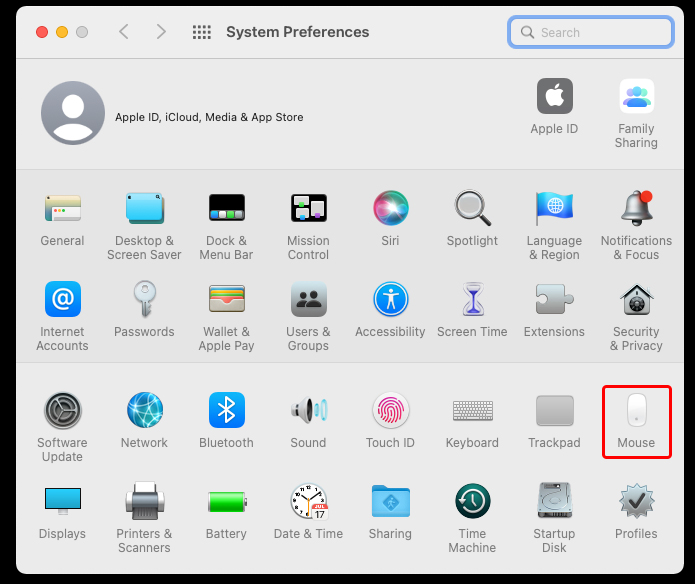This screenshot has width=695, height=584.
Task: Click the forward navigation arrow
Action: click(161, 32)
